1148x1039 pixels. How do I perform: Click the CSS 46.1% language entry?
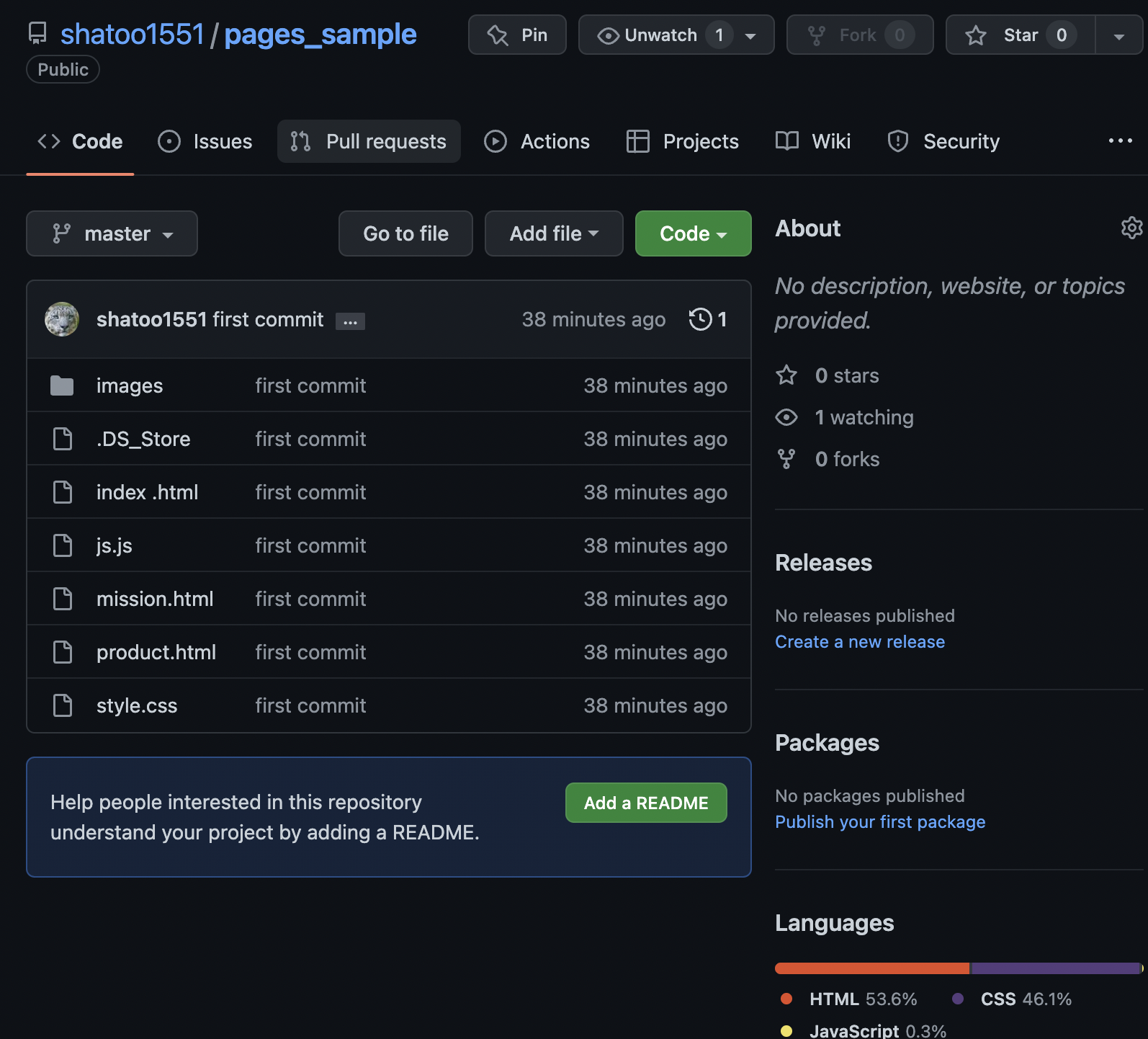(1011, 999)
